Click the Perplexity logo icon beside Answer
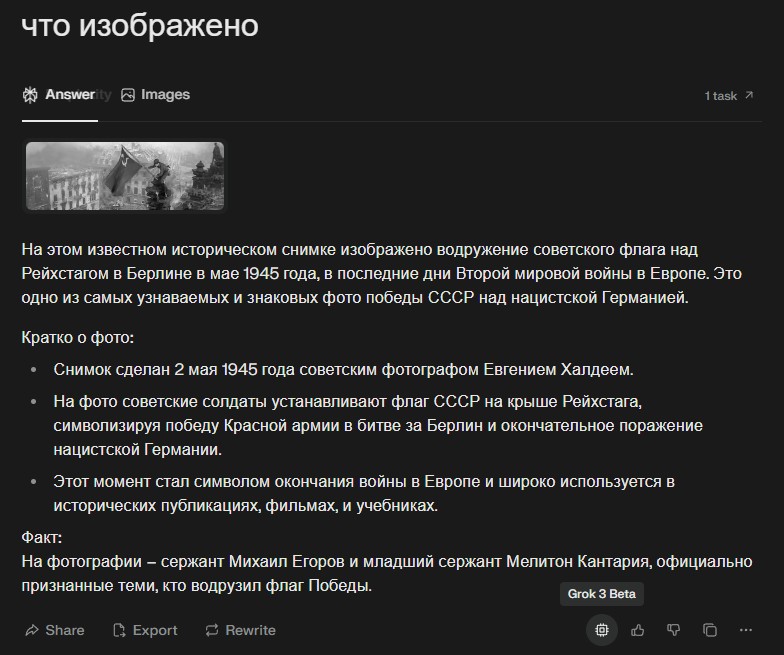784x655 pixels. pos(30,94)
